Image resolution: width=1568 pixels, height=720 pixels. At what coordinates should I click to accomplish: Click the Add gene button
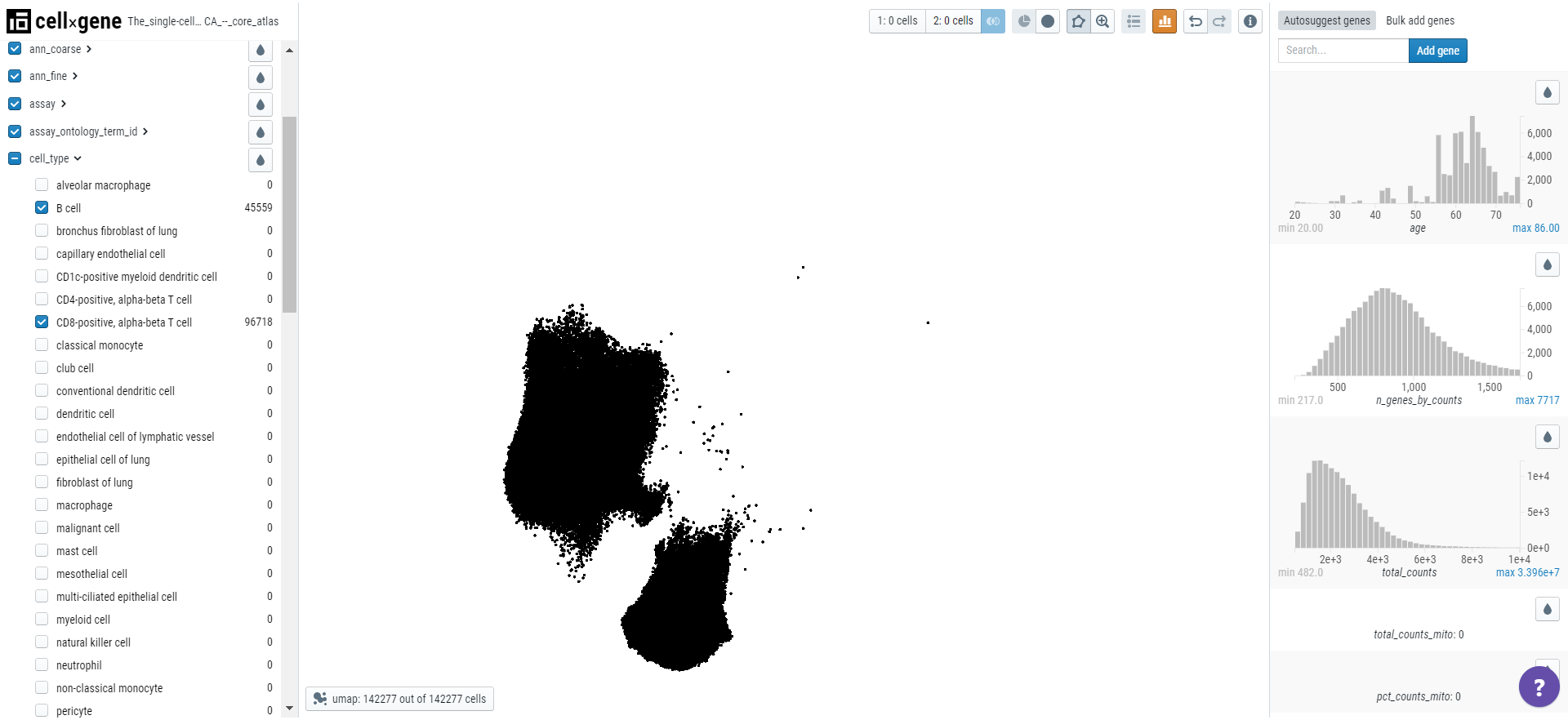1438,51
